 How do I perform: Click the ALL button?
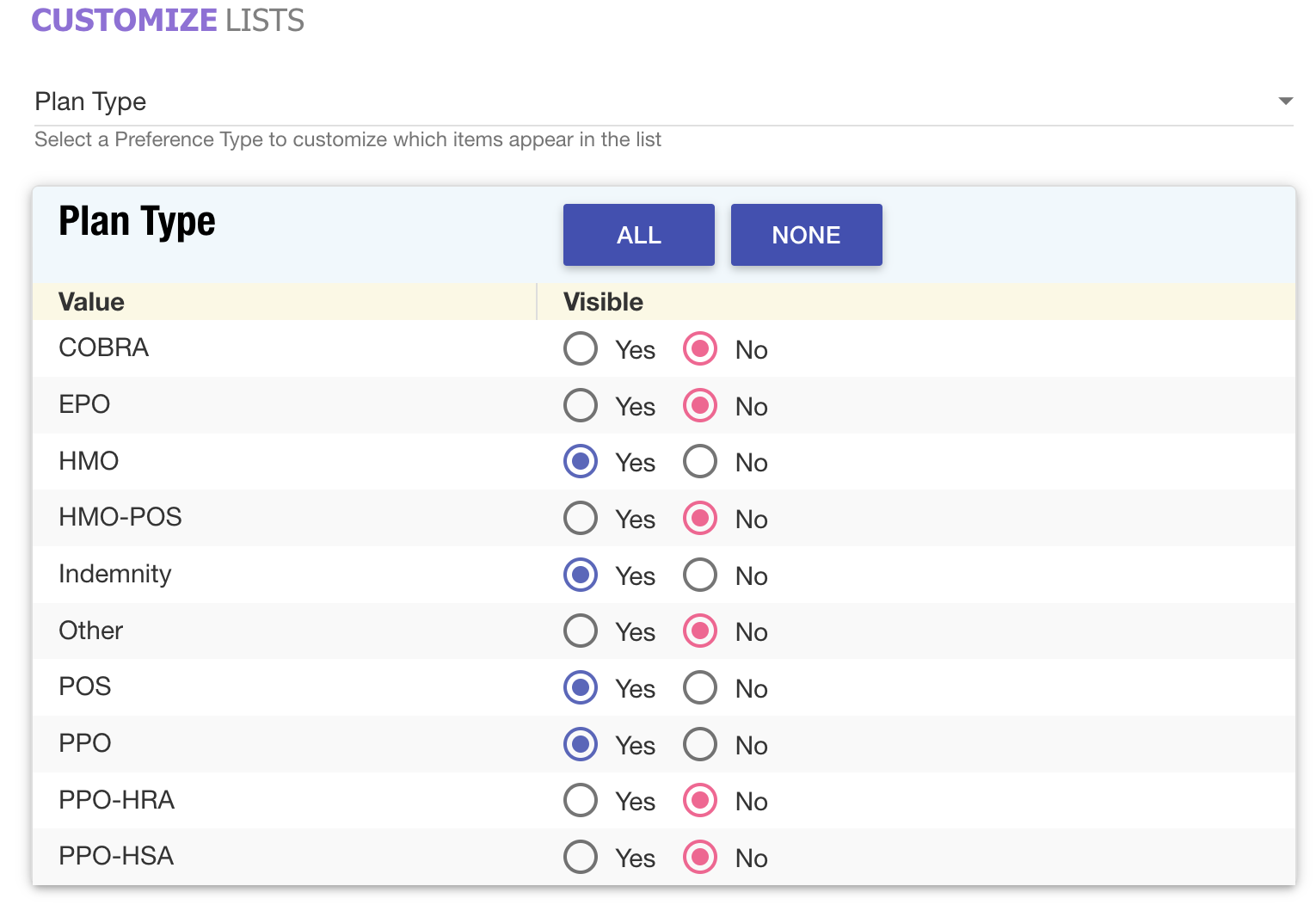638,235
